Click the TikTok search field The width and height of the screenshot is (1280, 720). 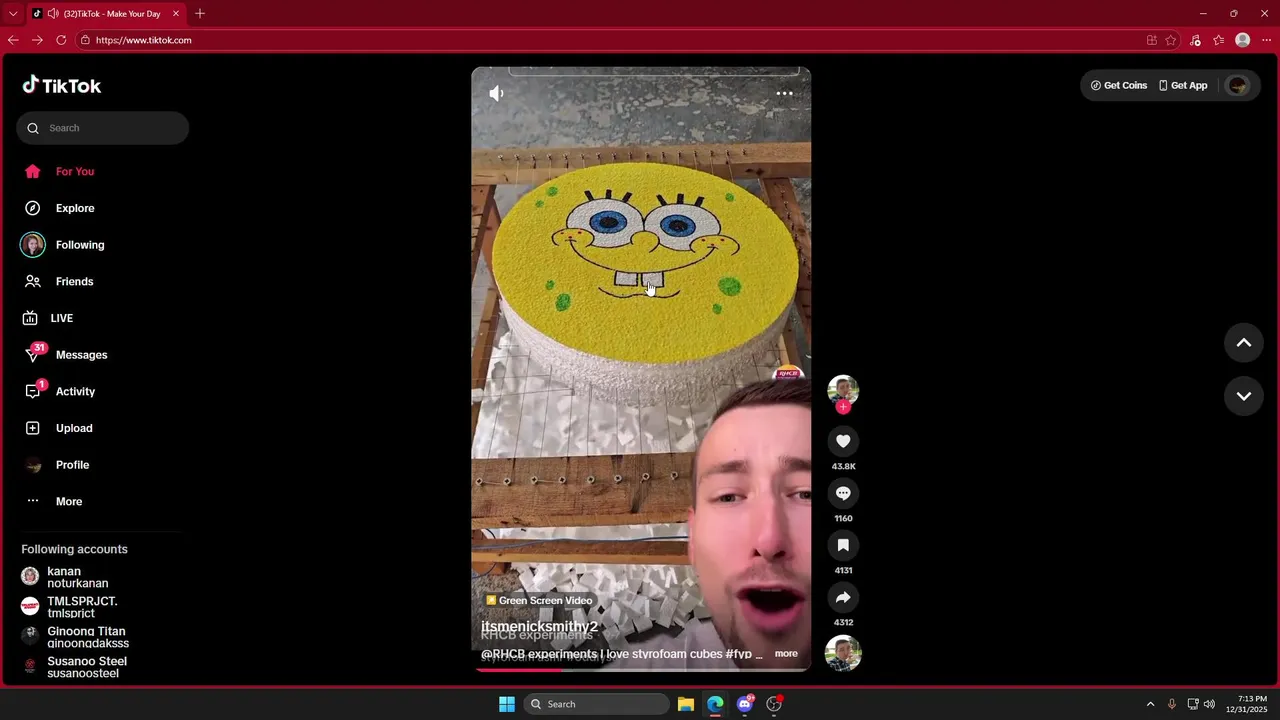[102, 128]
